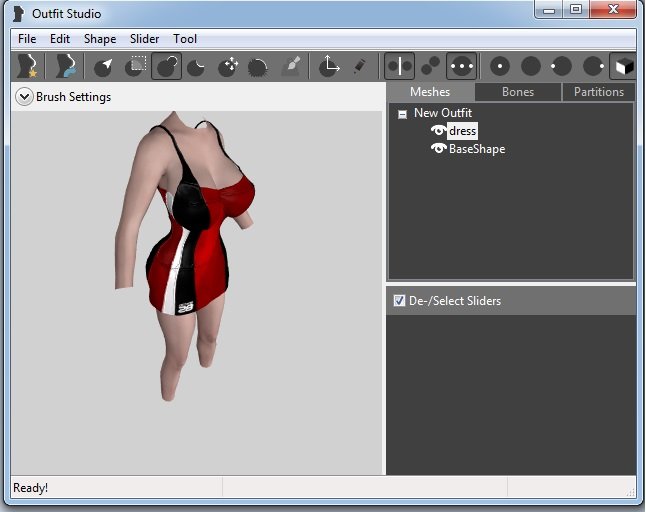Screen dimensions: 646x512
Task: Switch to the Bones tab
Action: point(517,92)
